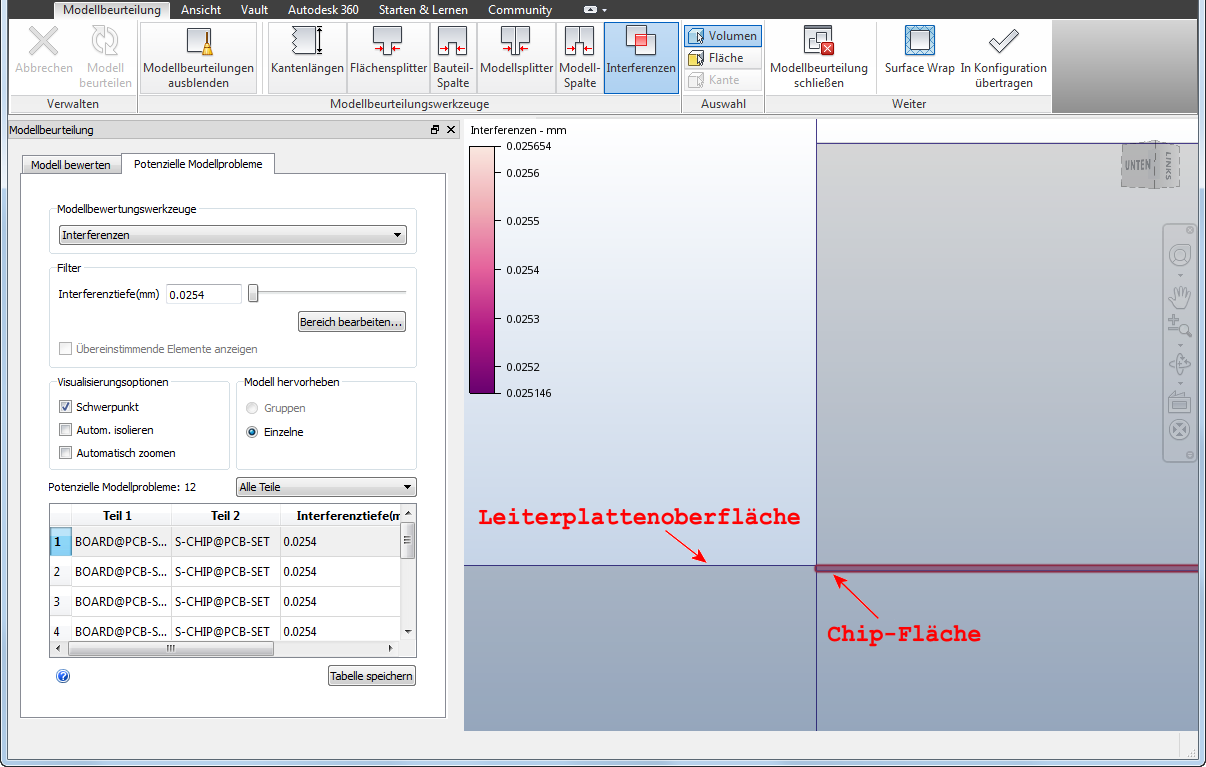Click the Interferenztiefe slider handle
The height and width of the screenshot is (767, 1206).
(254, 293)
